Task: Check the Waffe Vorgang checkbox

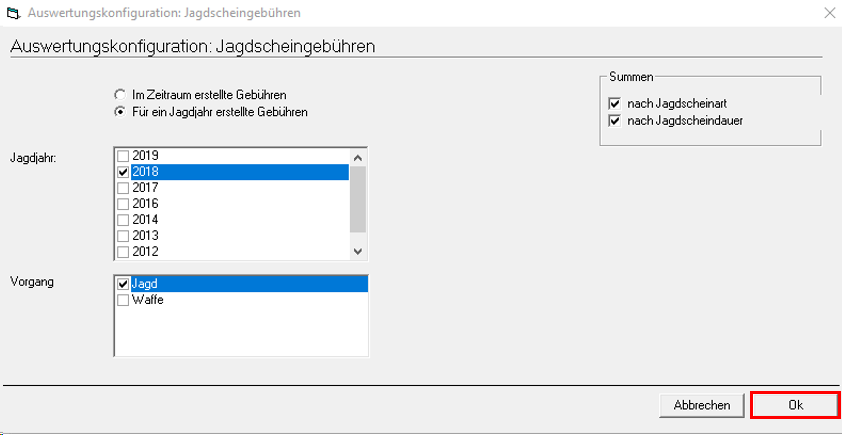Action: [x=123, y=300]
